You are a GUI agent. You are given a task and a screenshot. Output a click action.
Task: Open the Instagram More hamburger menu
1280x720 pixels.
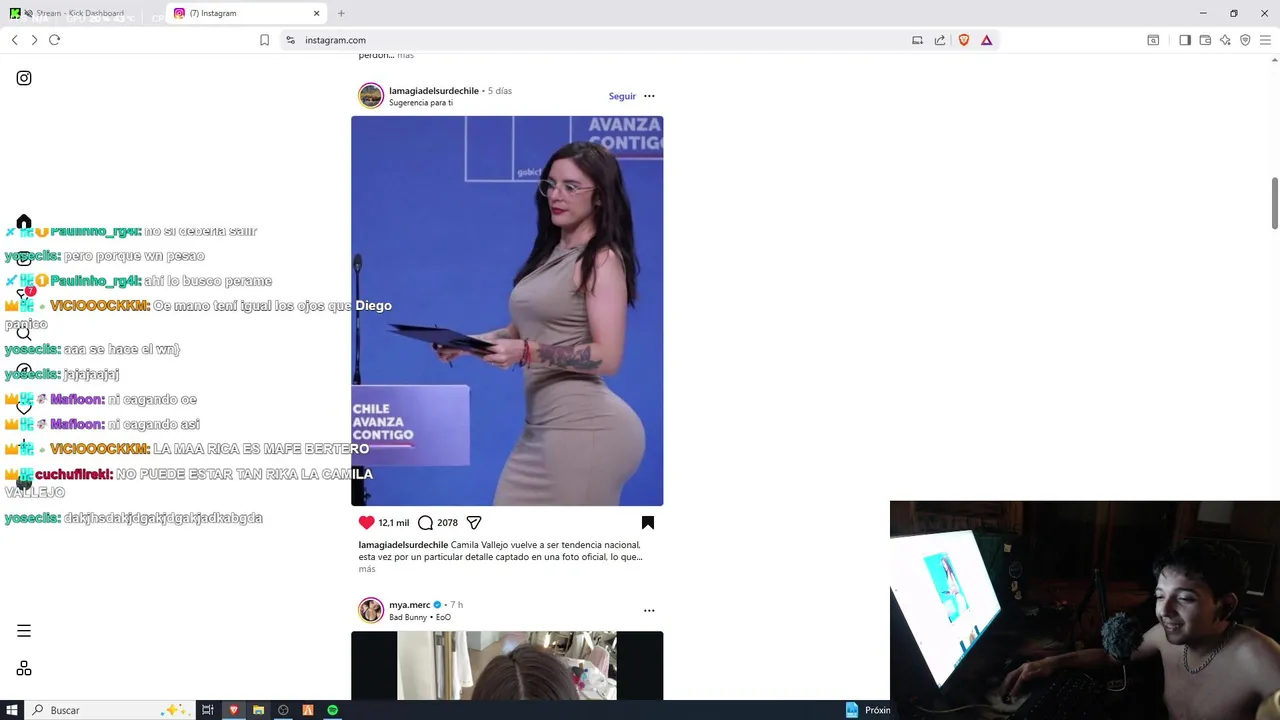(24, 631)
